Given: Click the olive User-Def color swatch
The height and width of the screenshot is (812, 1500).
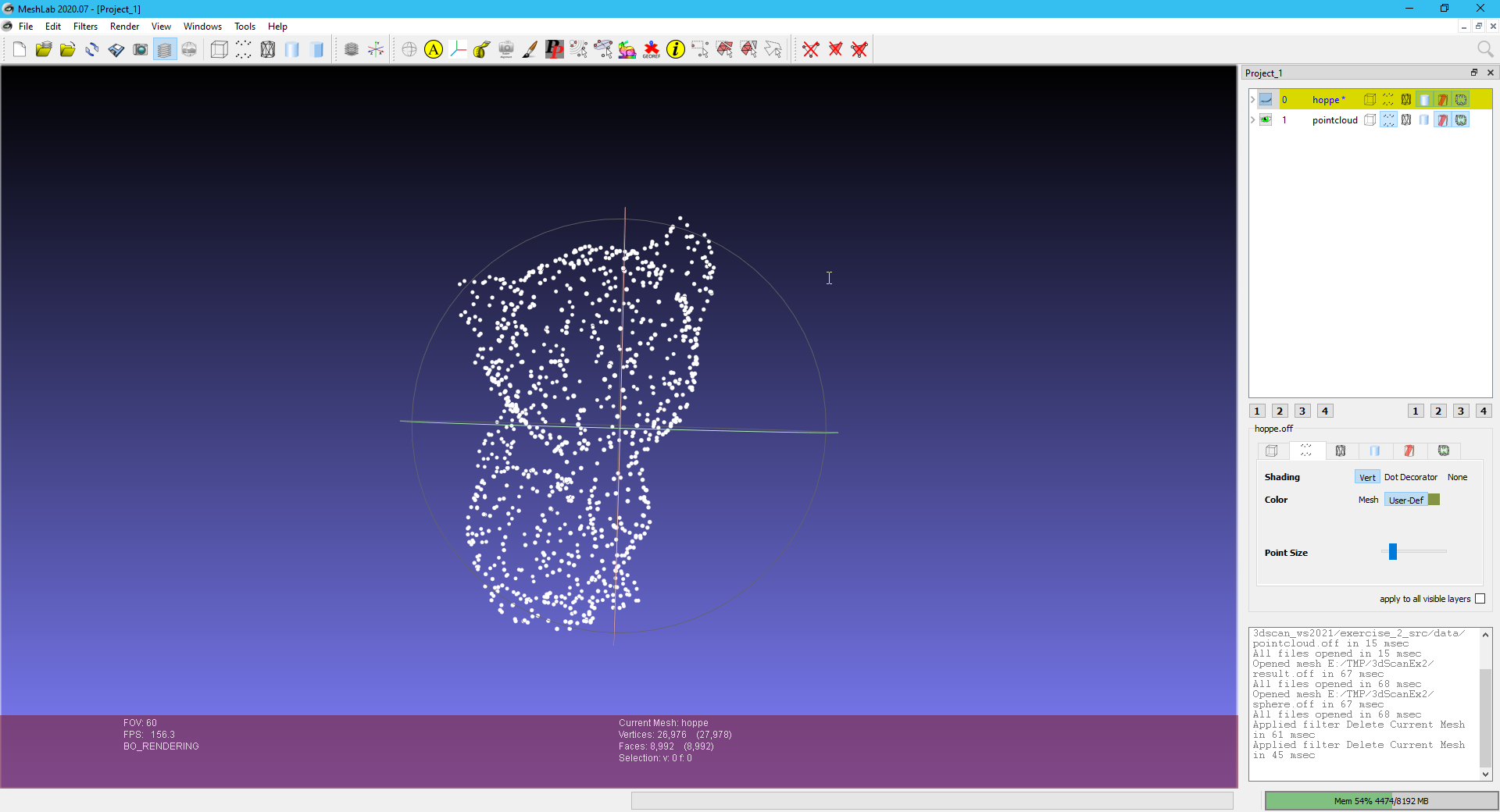Looking at the screenshot, I should pos(1434,500).
